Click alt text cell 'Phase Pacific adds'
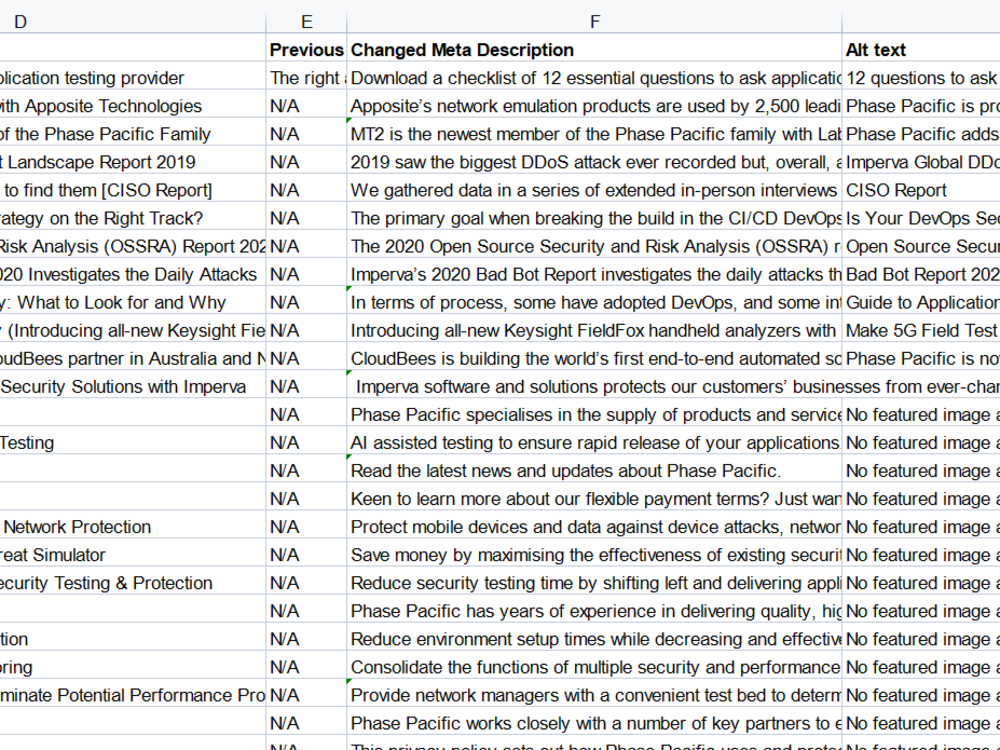This screenshot has width=1000, height=750. tap(921, 134)
